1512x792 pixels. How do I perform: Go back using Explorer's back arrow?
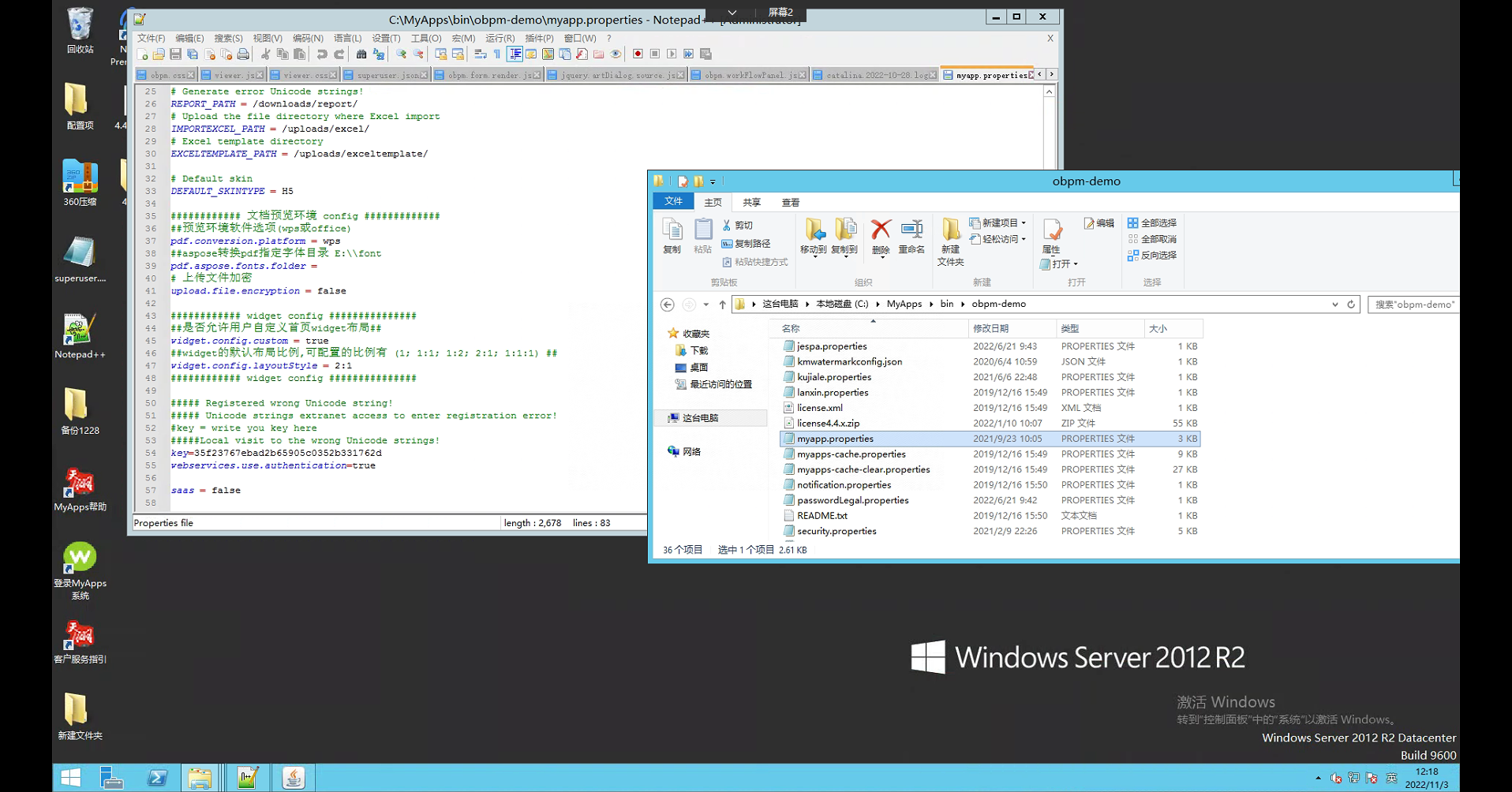coord(668,304)
